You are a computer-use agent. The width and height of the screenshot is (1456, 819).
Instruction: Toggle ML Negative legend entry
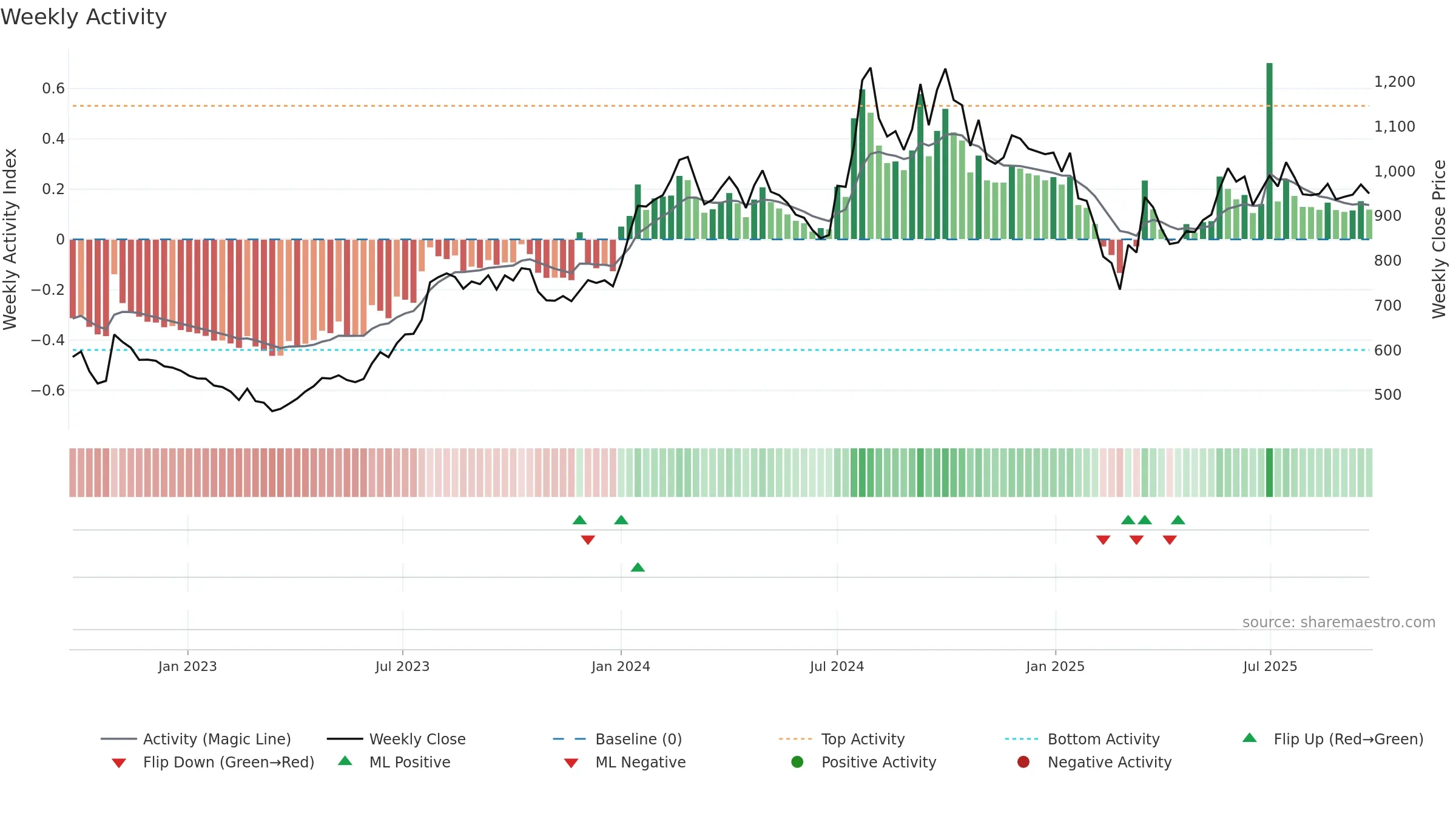tap(625, 762)
